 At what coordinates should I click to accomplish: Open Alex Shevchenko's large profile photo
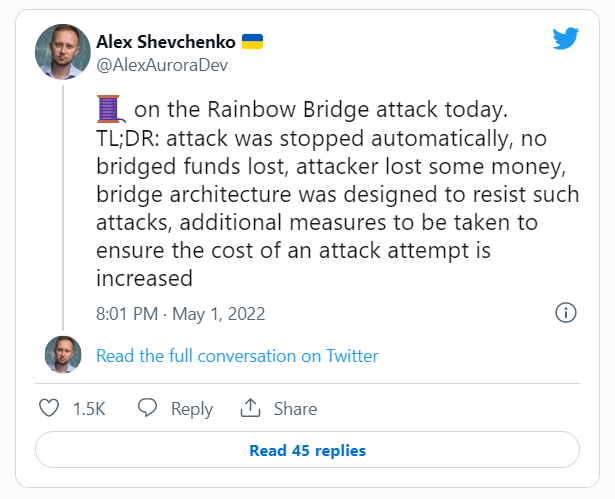pos(63,51)
